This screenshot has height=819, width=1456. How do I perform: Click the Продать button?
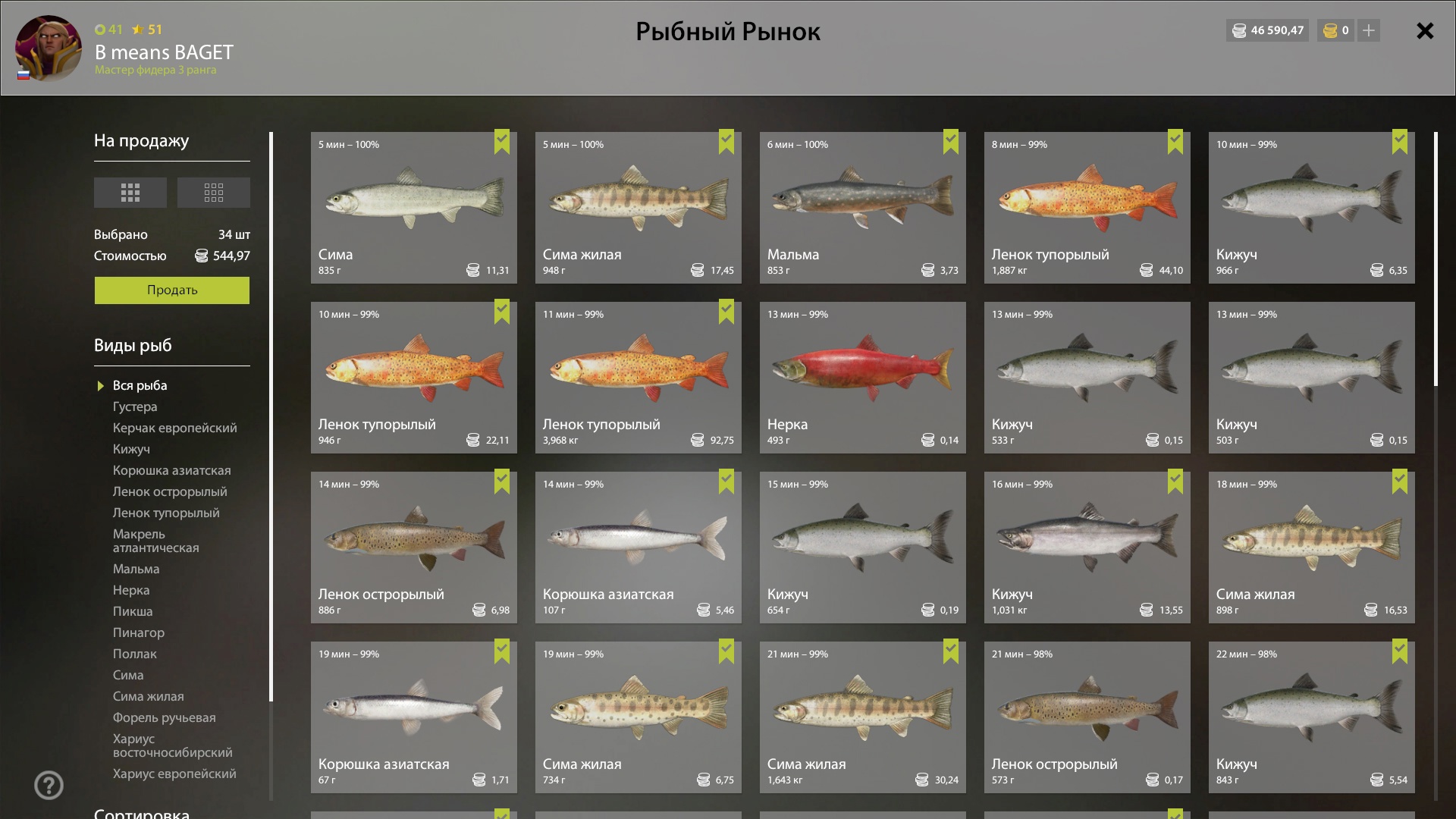(x=172, y=290)
